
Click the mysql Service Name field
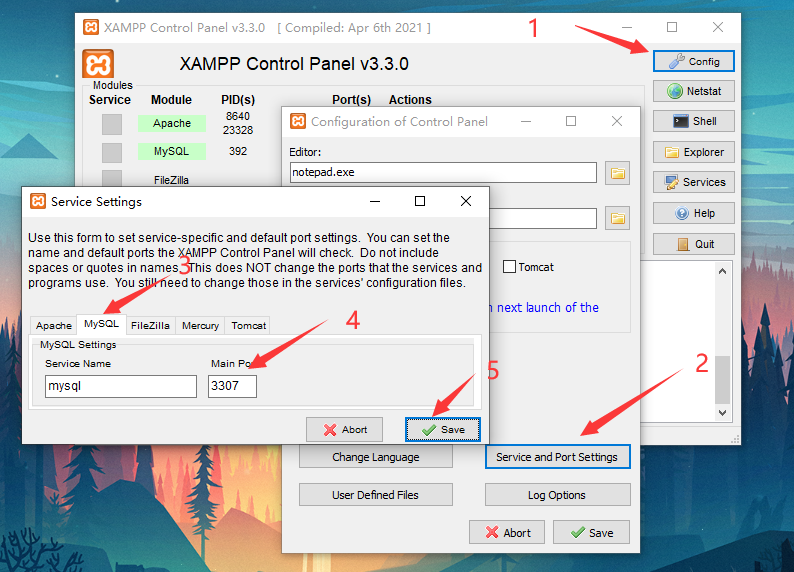[121, 386]
